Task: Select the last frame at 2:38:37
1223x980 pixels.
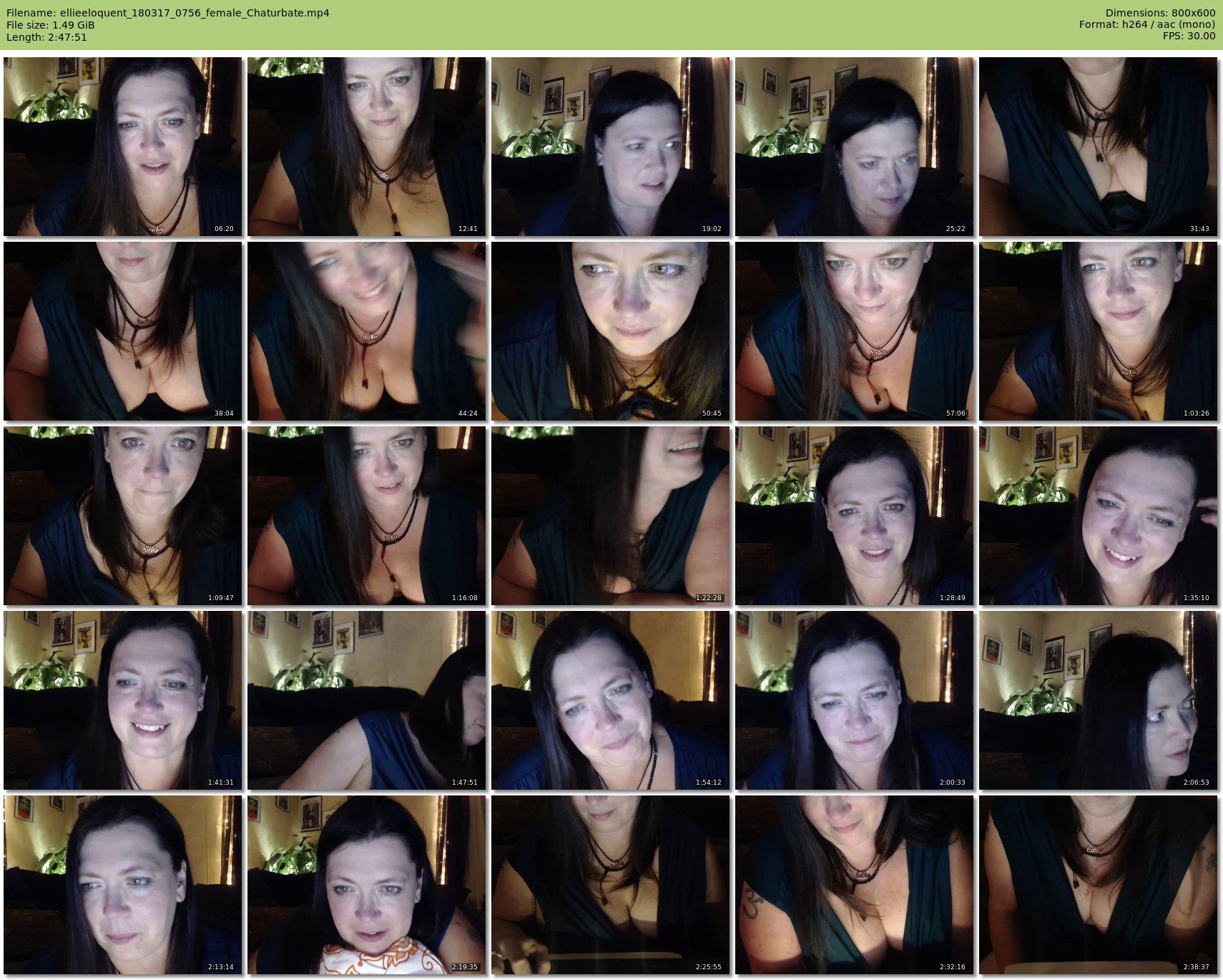Action: 1098,885
